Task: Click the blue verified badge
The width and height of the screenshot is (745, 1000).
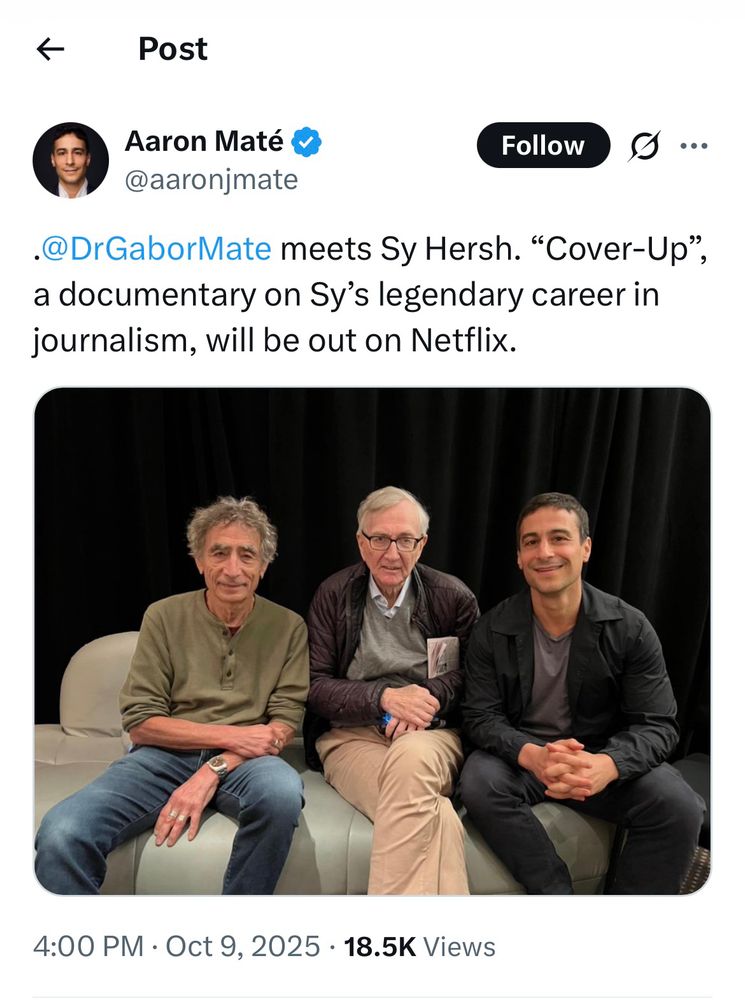Action: (x=306, y=142)
